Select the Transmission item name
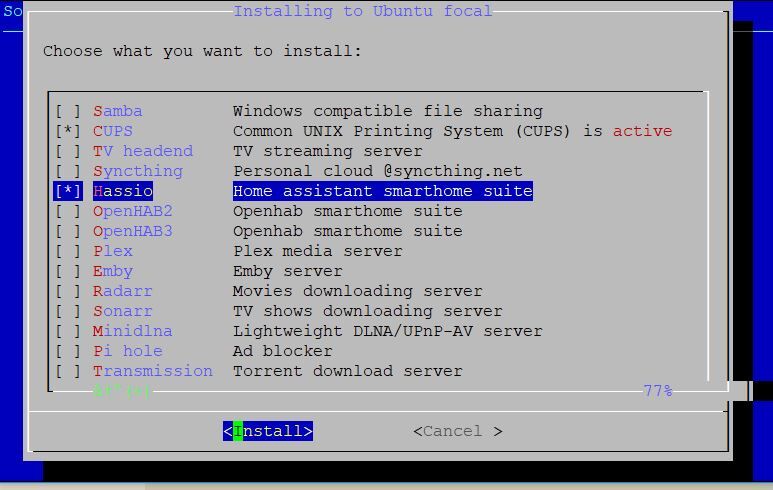The height and width of the screenshot is (490, 773). click(x=153, y=371)
